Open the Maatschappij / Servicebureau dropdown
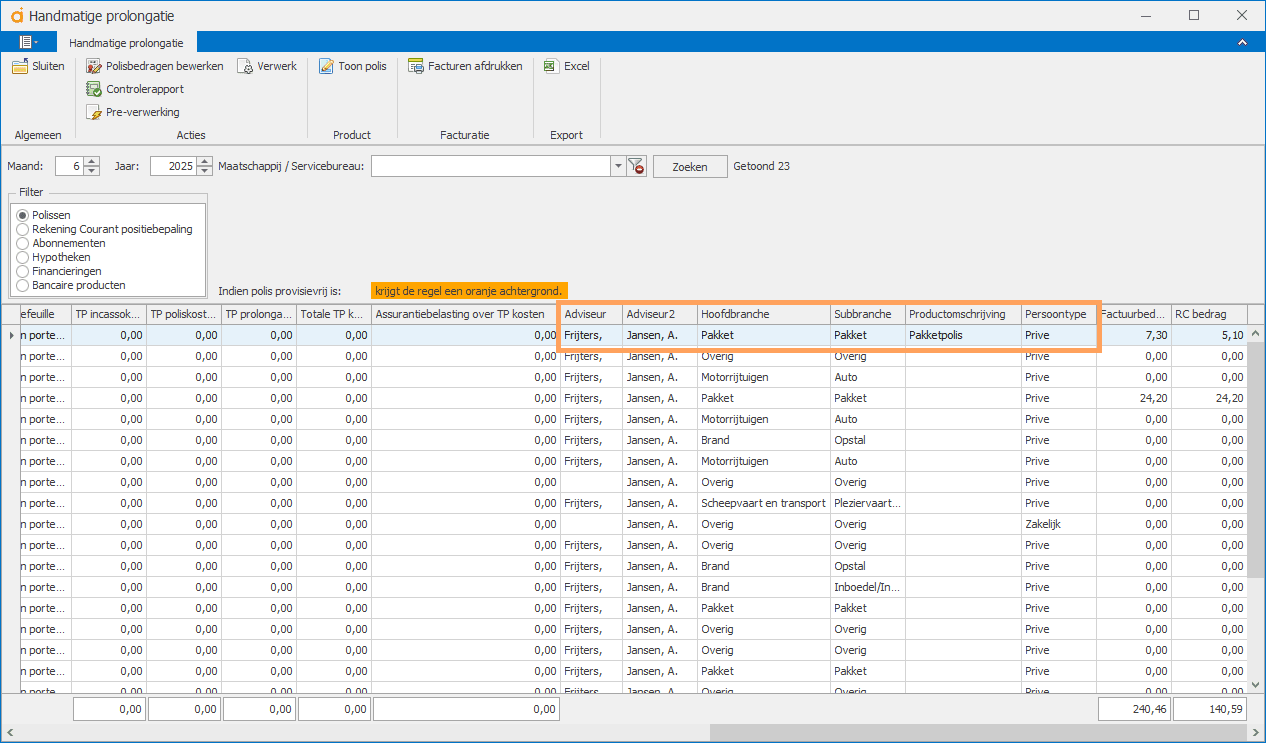Viewport: 1266px width, 743px height. pyautogui.click(x=618, y=166)
